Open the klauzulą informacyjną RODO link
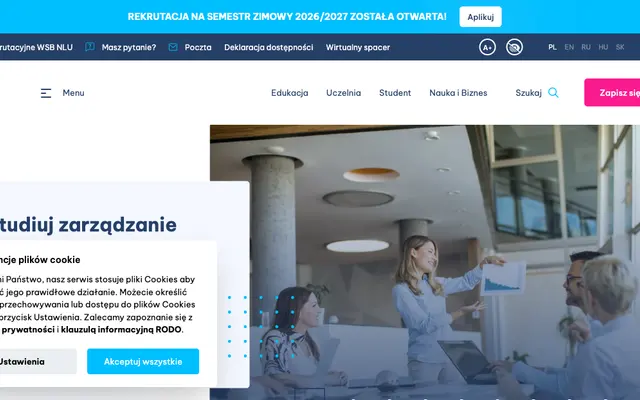Viewport: 640px width, 400px height. (x=121, y=329)
